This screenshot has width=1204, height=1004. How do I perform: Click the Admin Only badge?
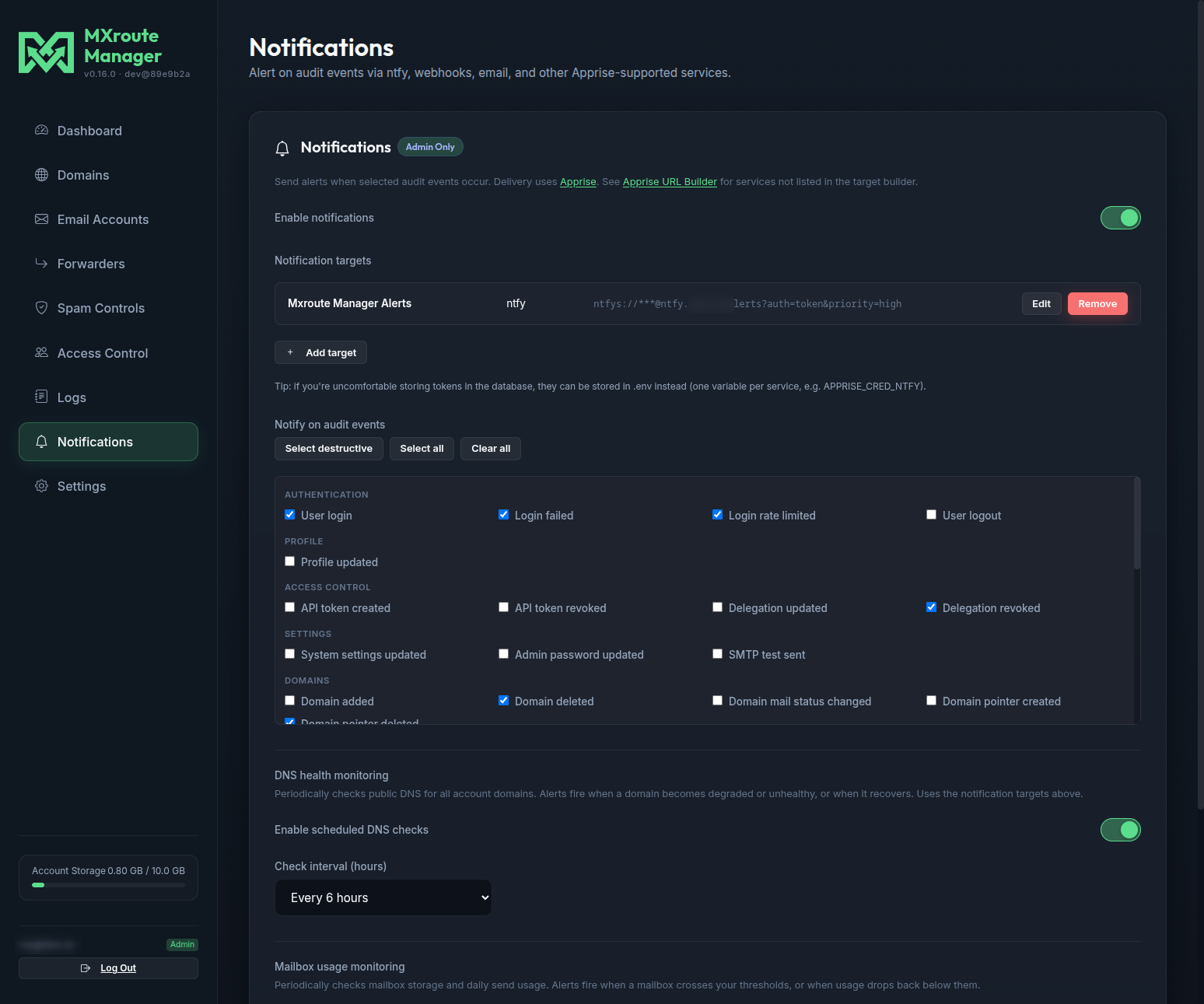click(x=430, y=147)
